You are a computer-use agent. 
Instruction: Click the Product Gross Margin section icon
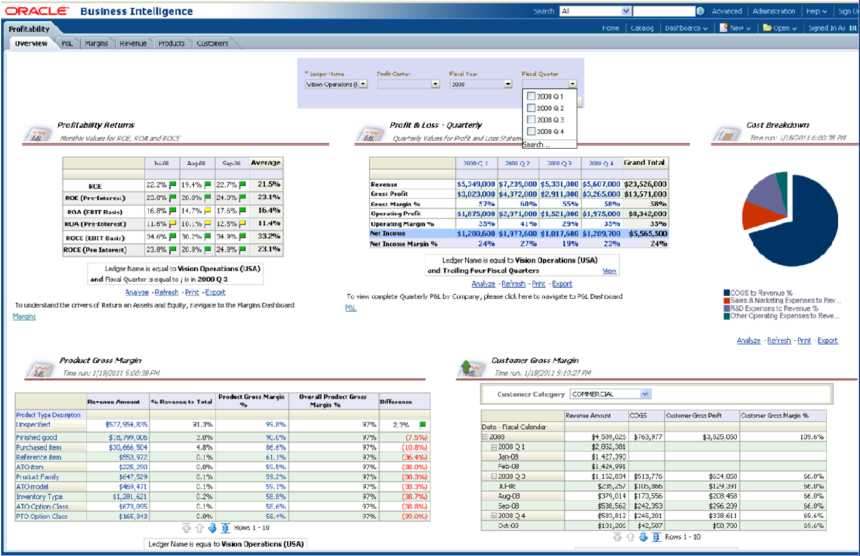tap(39, 368)
